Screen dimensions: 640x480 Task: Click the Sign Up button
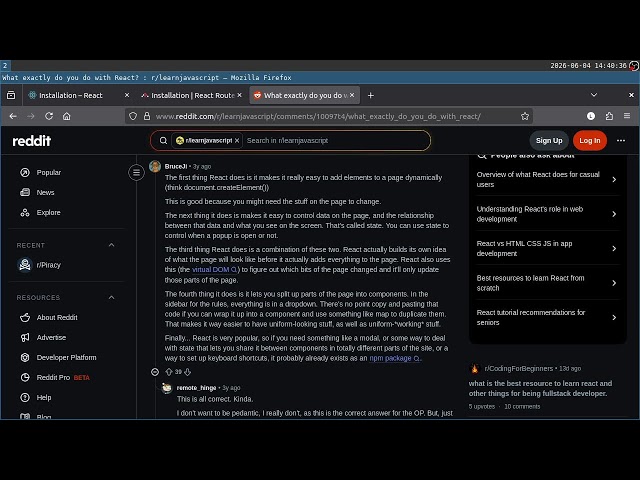[549, 140]
